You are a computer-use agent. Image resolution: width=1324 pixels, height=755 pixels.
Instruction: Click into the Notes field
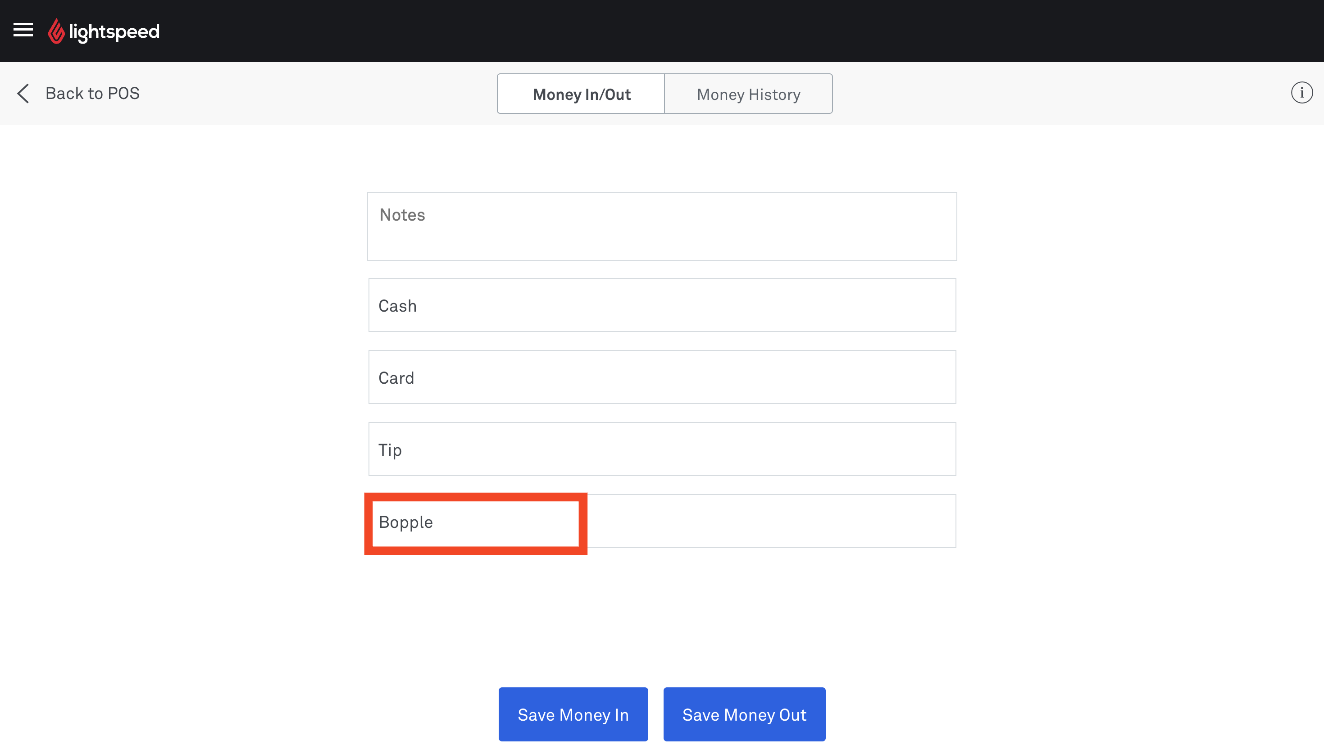pyautogui.click(x=662, y=226)
